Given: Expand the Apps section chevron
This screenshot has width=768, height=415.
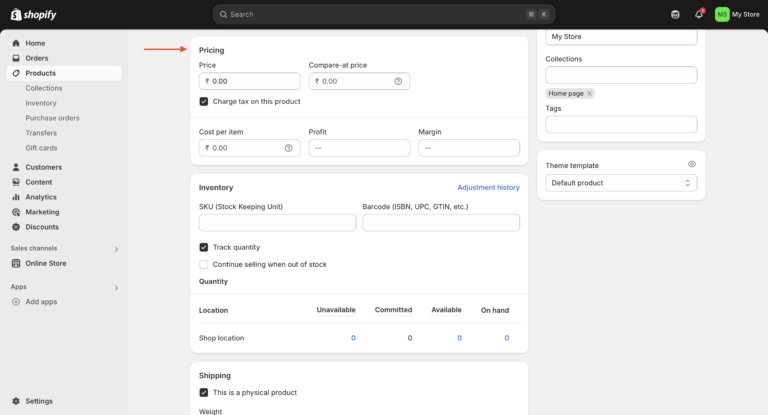Looking at the screenshot, I should click(x=116, y=287).
